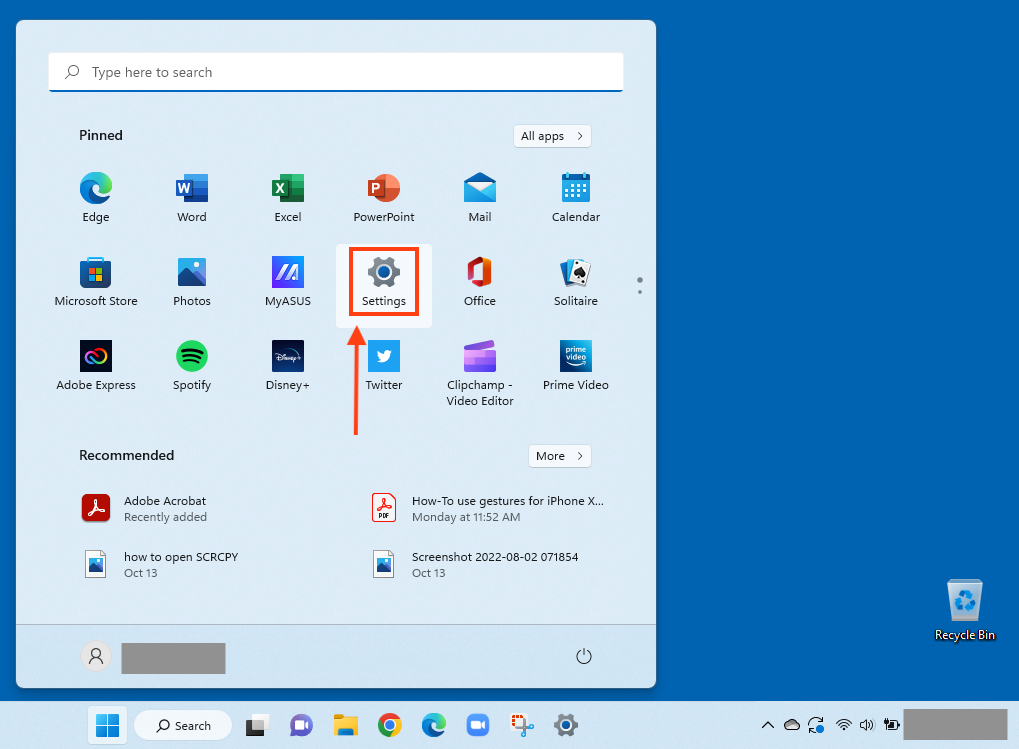Open the Spotify music app
This screenshot has width=1019, height=749.
(191, 364)
